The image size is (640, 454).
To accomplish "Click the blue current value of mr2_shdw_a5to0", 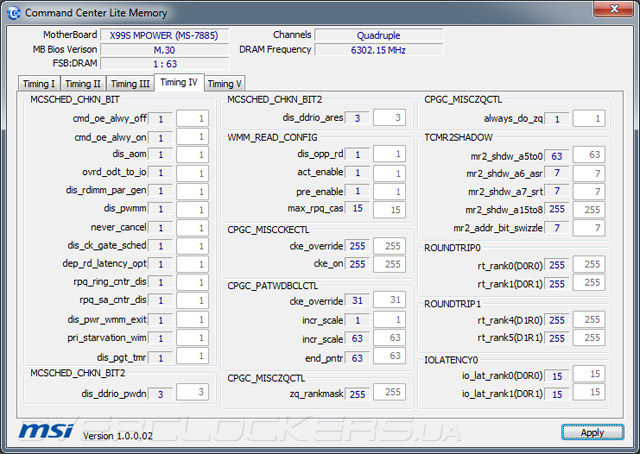I will [557, 156].
